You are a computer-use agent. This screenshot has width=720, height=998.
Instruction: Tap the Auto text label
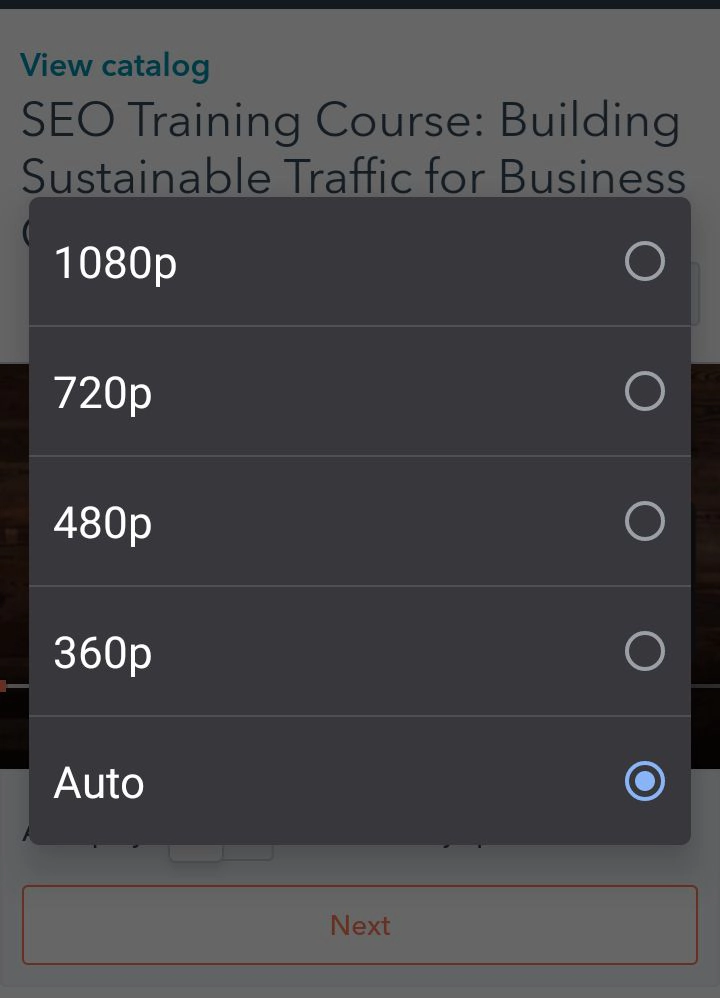[x=99, y=783]
